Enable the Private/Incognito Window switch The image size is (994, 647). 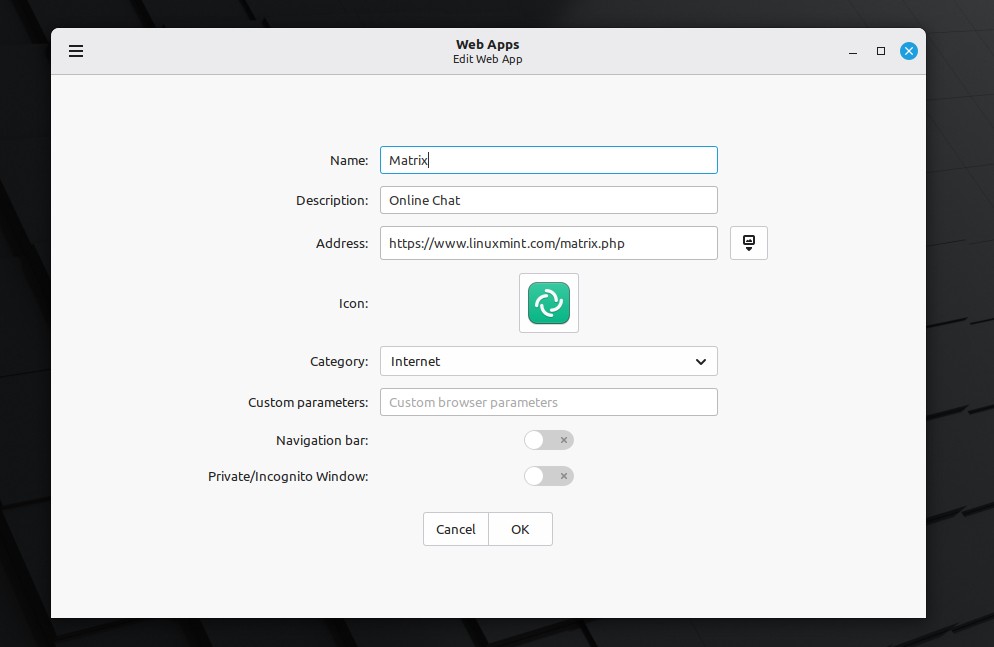click(549, 476)
